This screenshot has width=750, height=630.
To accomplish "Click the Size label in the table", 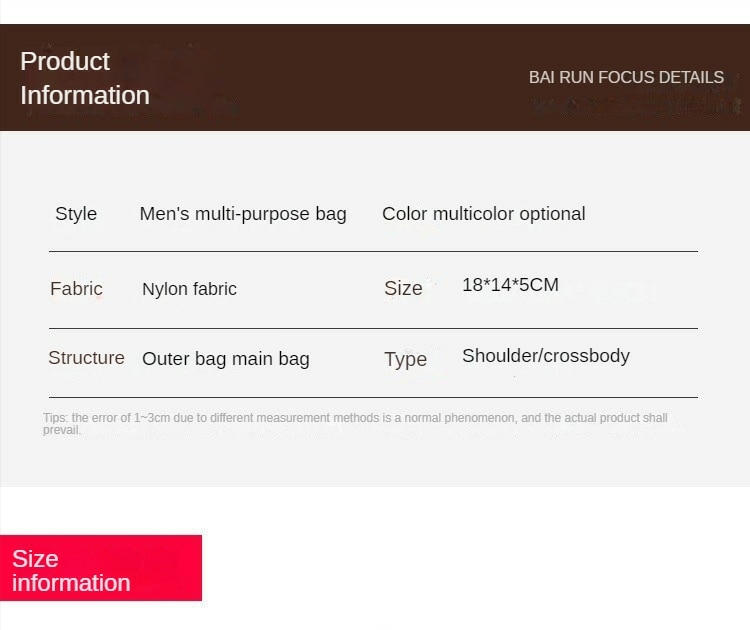I will [x=403, y=288].
